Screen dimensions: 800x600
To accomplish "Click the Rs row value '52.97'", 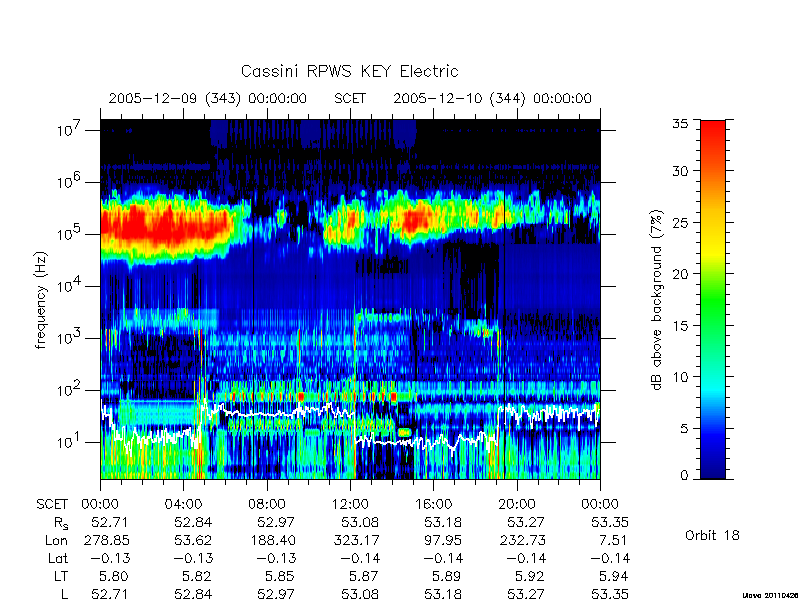I will click(276, 522).
